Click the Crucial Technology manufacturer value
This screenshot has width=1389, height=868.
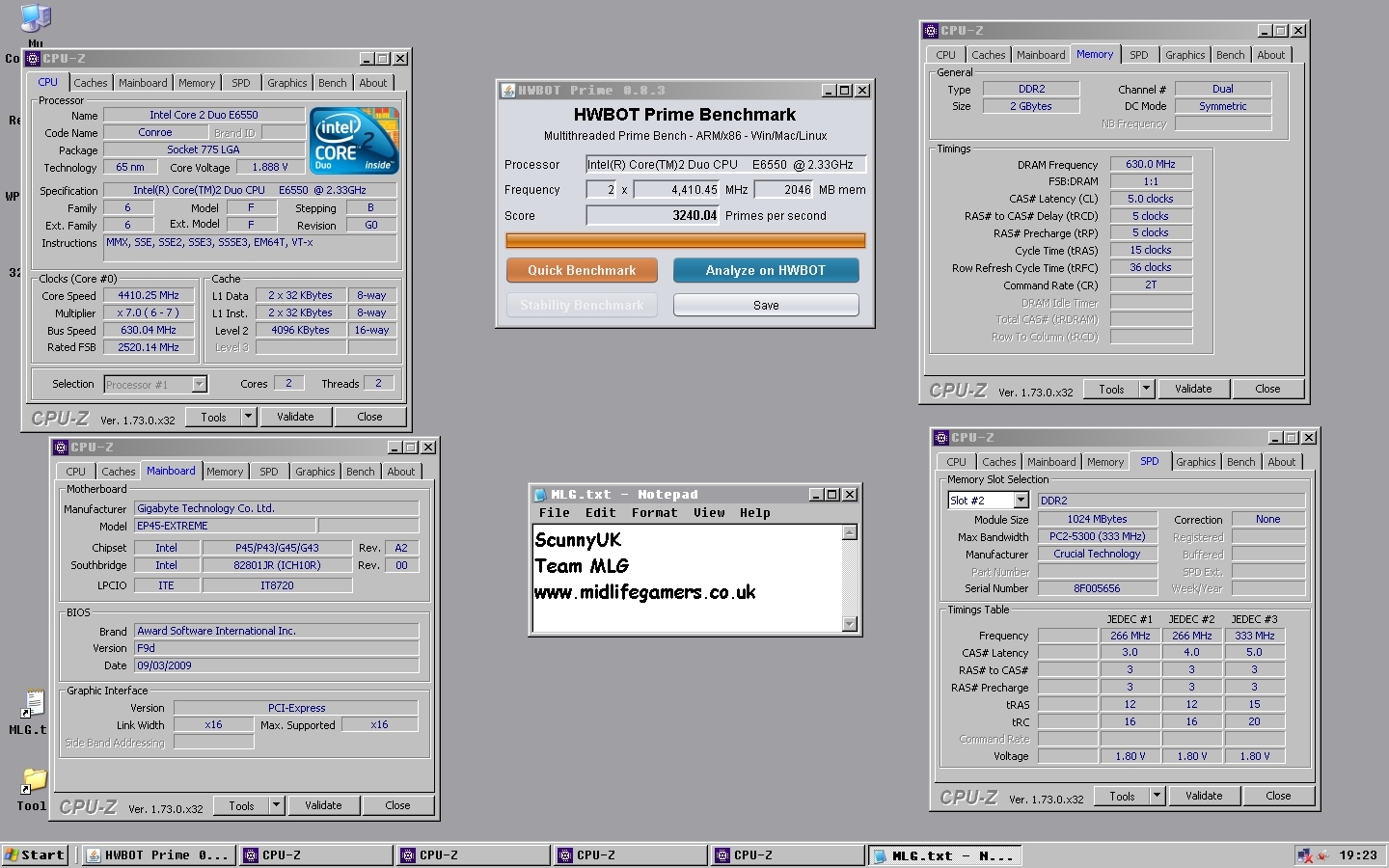click(1097, 554)
